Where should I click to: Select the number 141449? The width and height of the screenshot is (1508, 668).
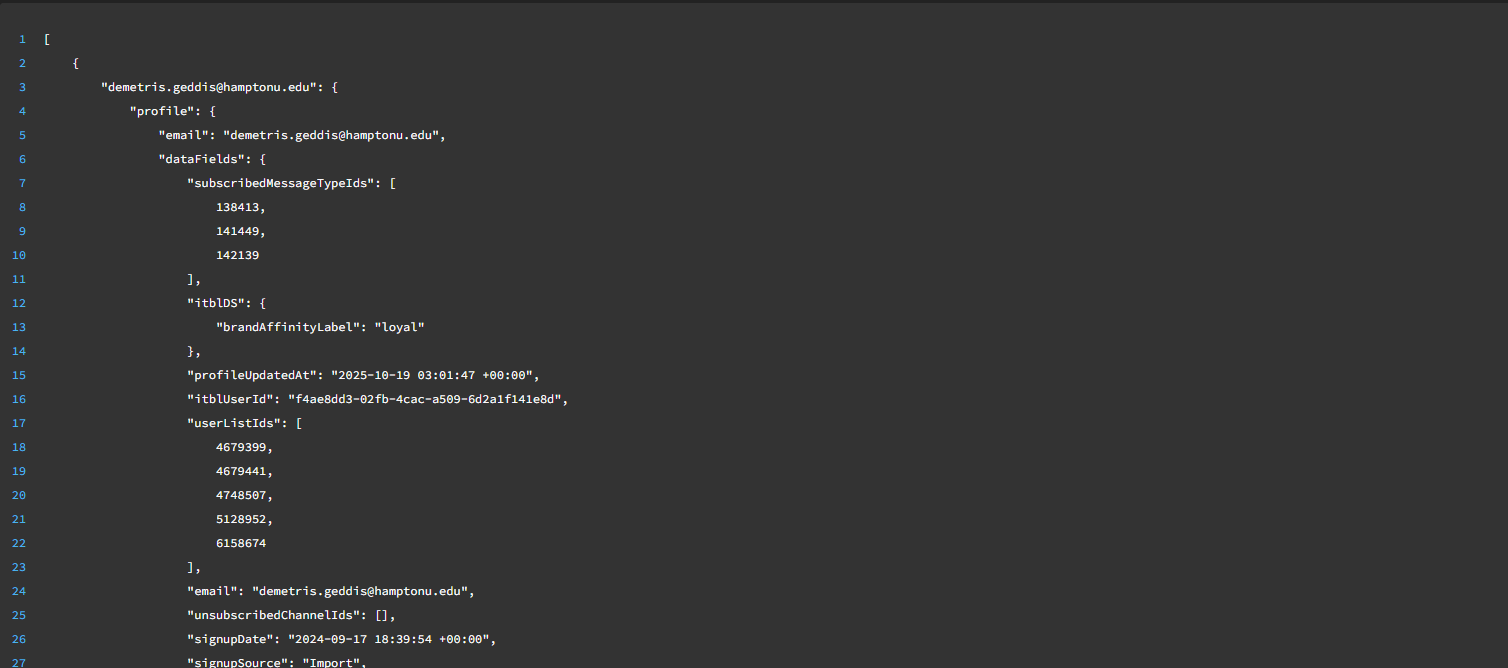coord(238,231)
